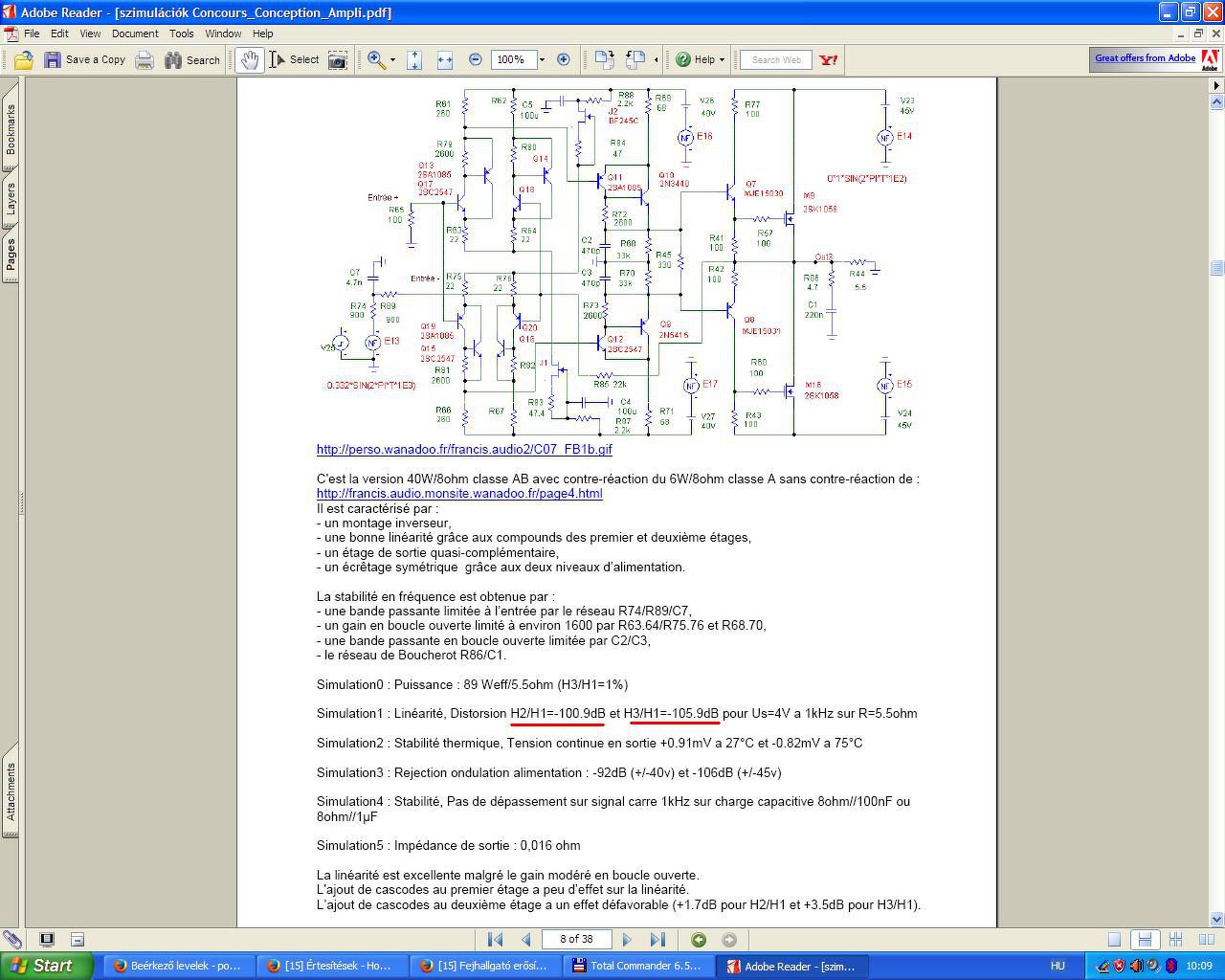Click the volume speaker tray icon
Image resolution: width=1225 pixels, height=980 pixels.
pyautogui.click(x=1136, y=966)
